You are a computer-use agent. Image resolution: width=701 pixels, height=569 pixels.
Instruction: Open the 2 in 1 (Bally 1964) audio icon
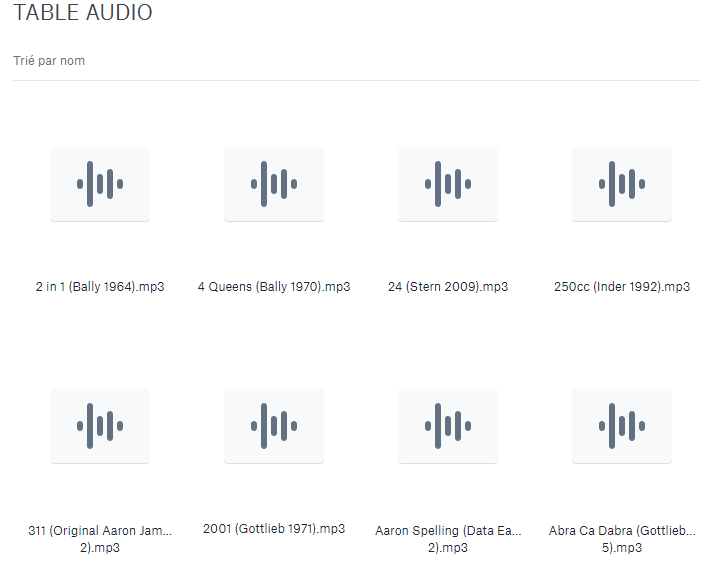click(x=100, y=184)
